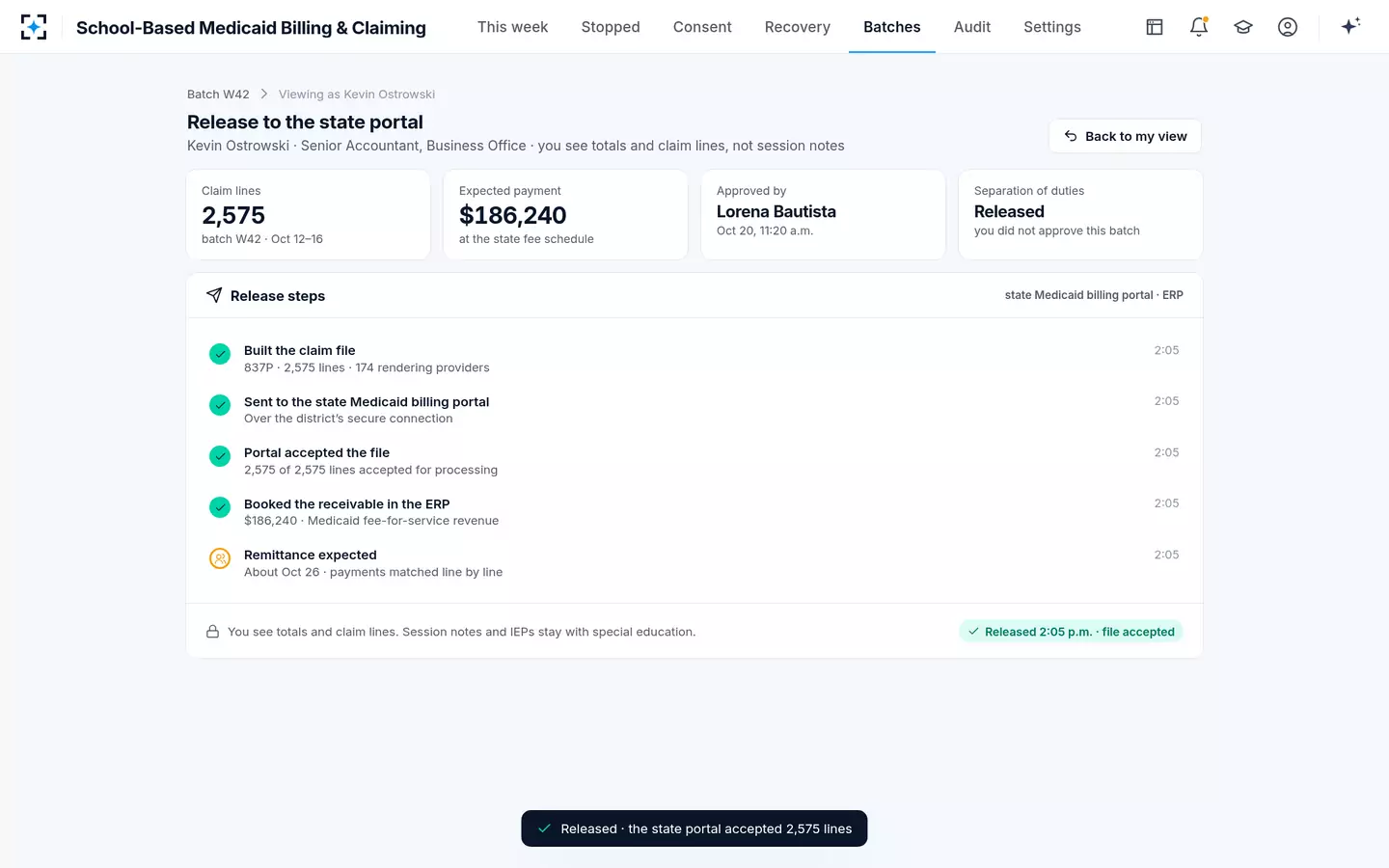Click the Approved by Lorena Bautista card

click(823, 214)
